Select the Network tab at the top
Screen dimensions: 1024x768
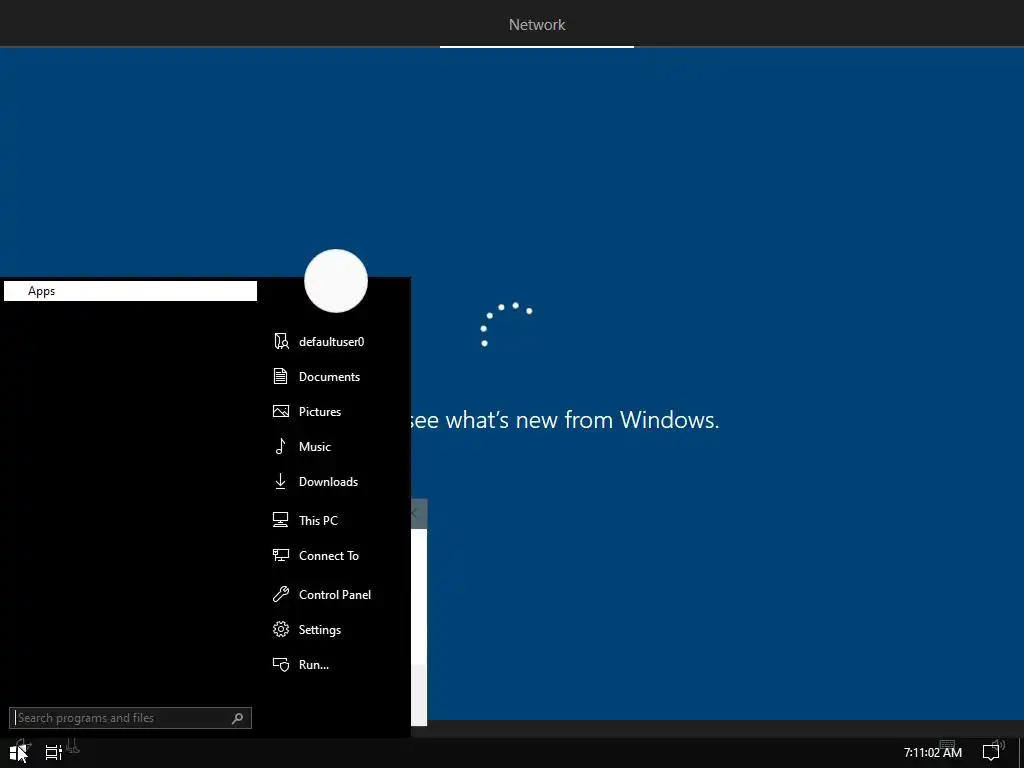click(537, 25)
